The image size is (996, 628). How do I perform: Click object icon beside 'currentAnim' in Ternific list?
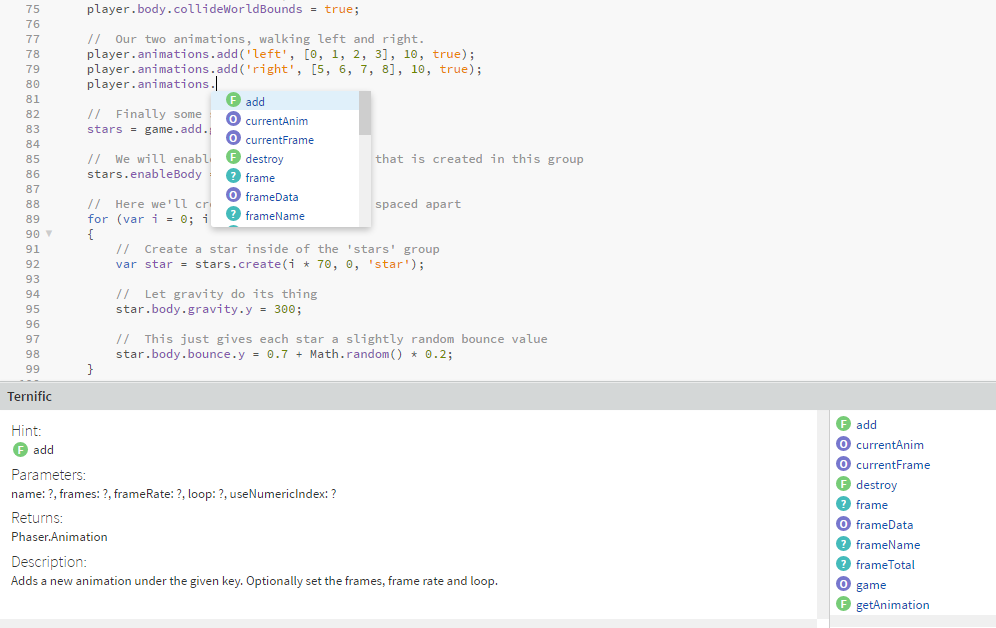point(844,444)
